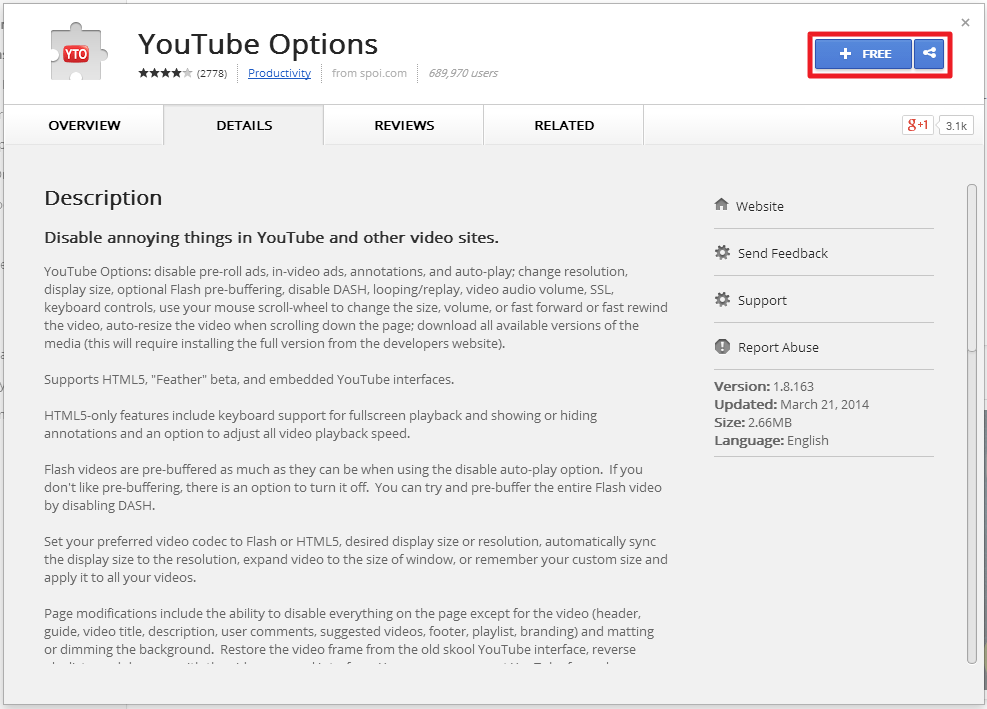Image resolution: width=987 pixels, height=709 pixels.
Task: Click the 'YouTube Options' title
Action: [258, 45]
